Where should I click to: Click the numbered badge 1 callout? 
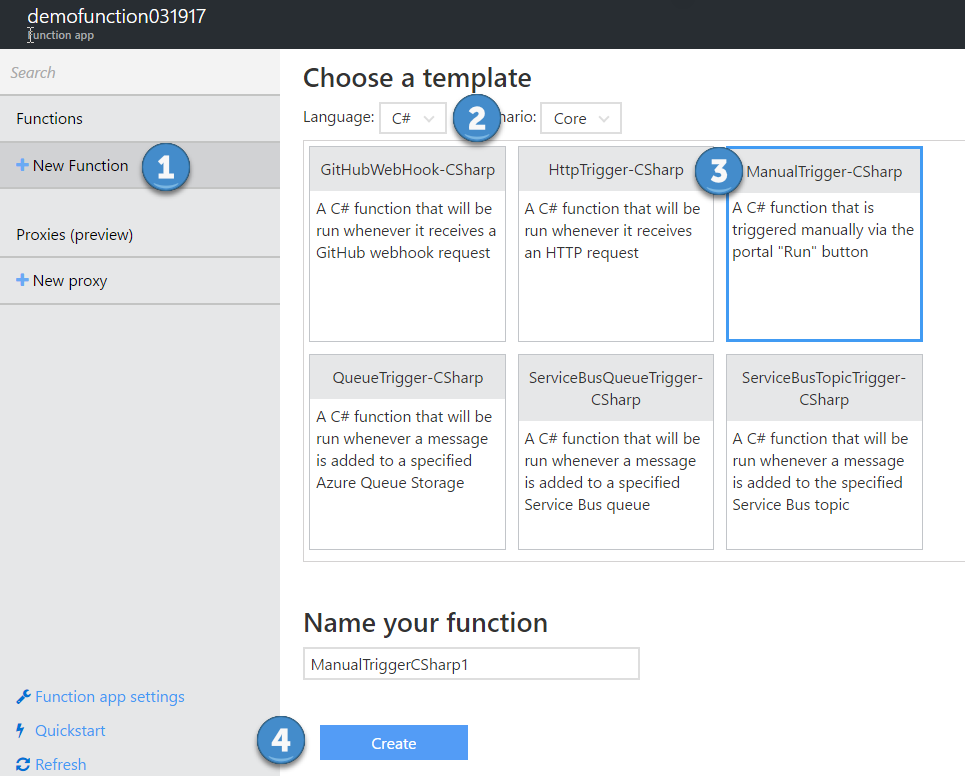166,167
